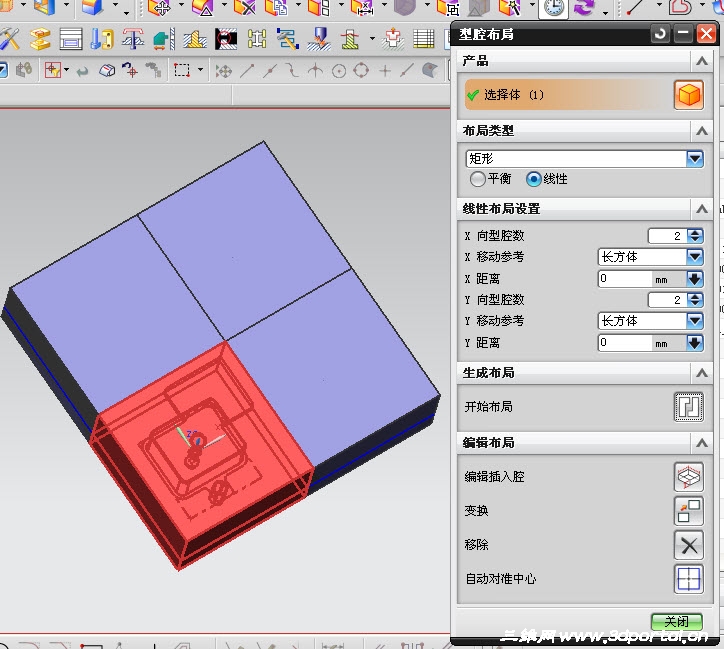Reset the cavity layout dialog
Screen dimensions: 724x649
pos(660,34)
